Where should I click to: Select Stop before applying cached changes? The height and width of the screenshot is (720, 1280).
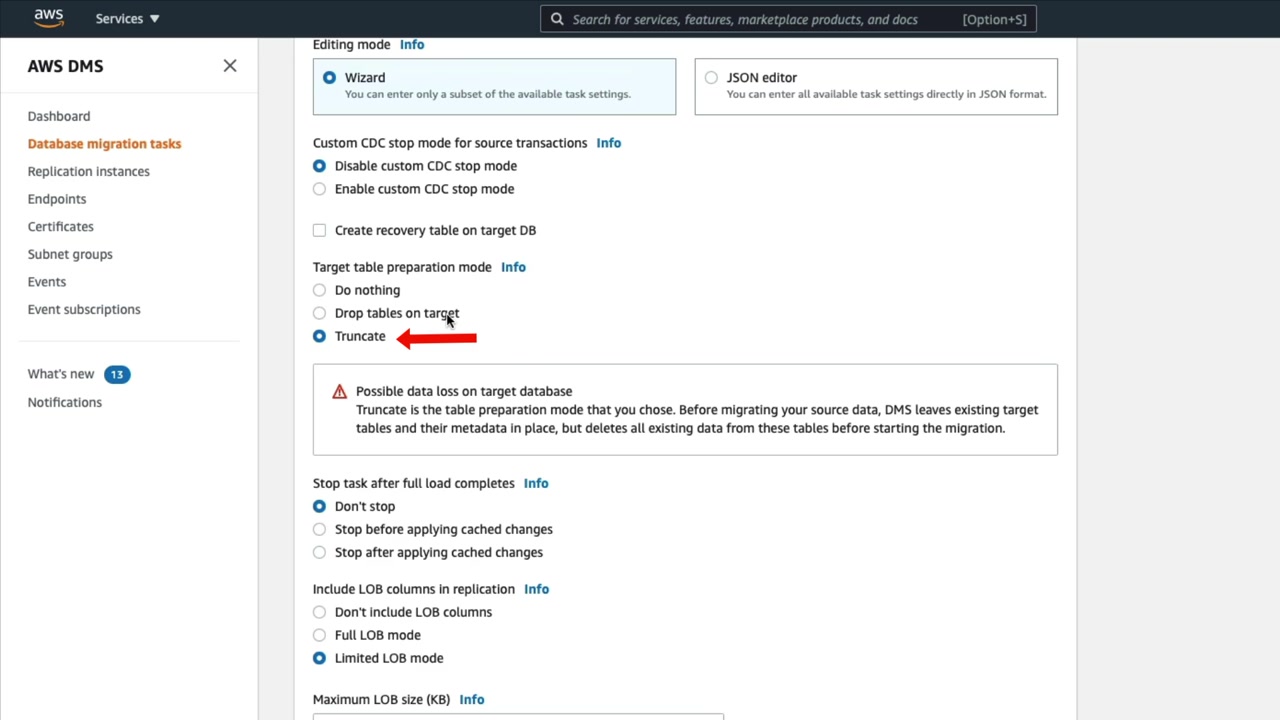point(319,529)
